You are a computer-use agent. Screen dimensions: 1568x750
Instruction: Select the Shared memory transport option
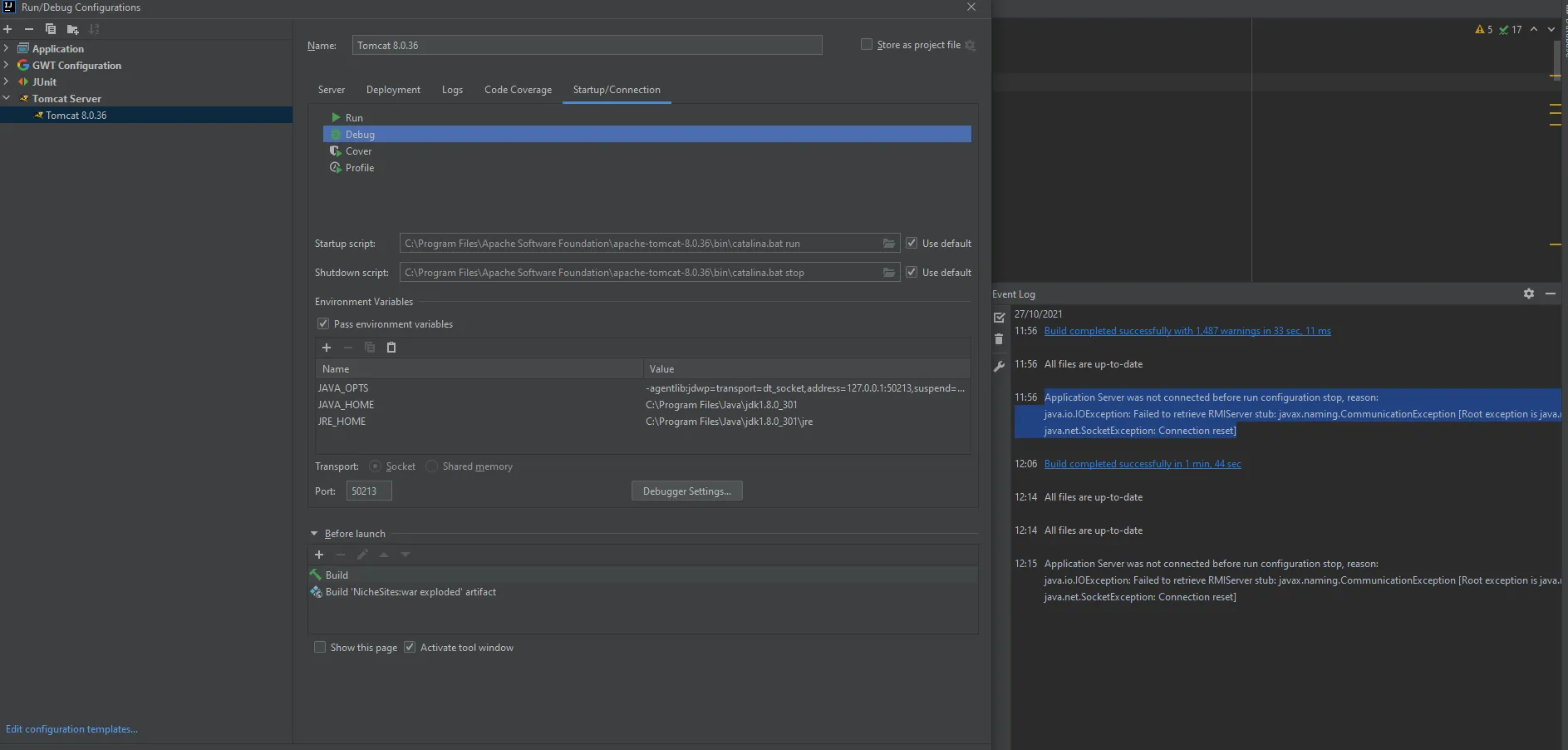coord(431,466)
